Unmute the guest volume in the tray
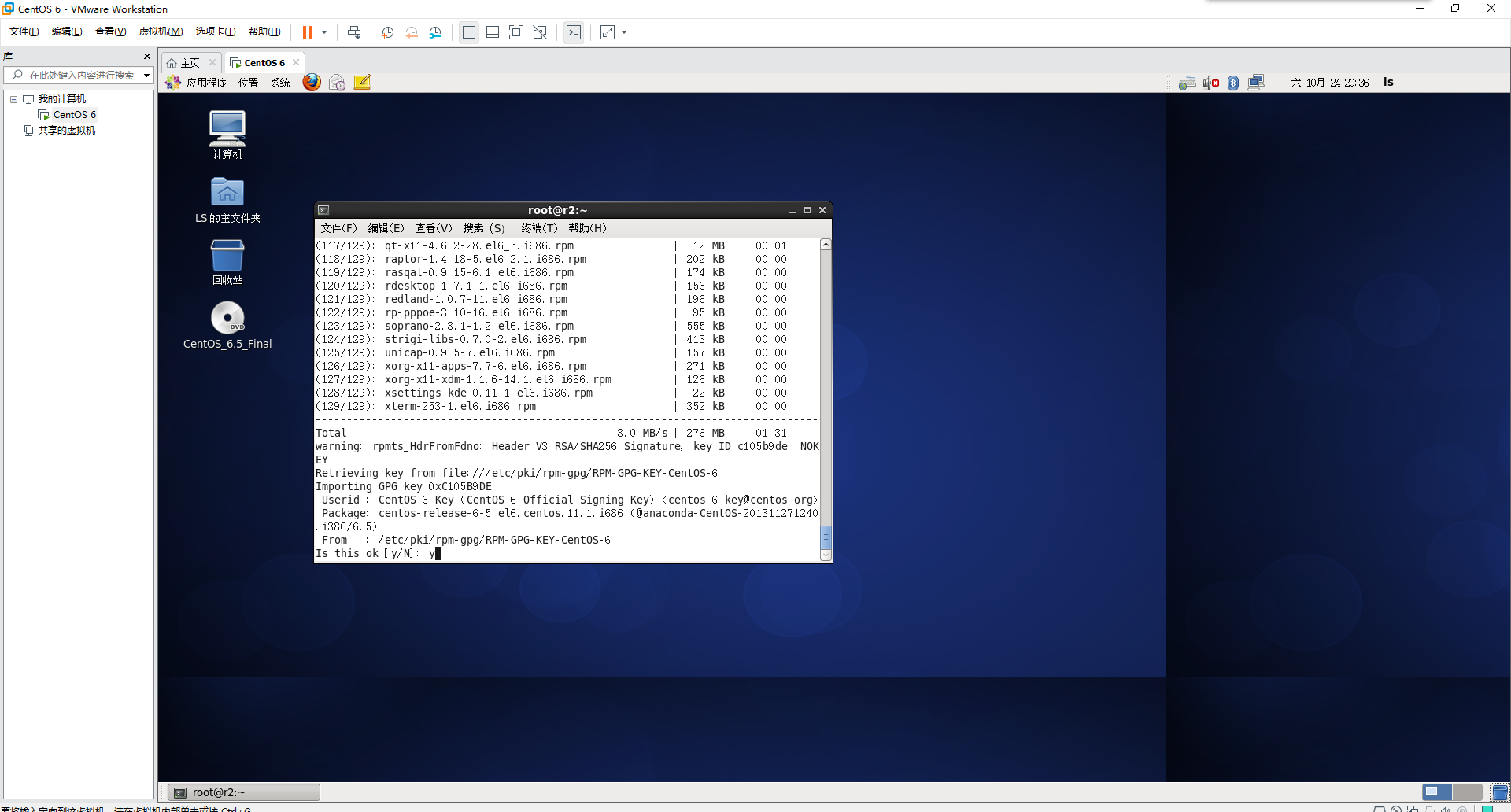 pyautogui.click(x=1210, y=82)
